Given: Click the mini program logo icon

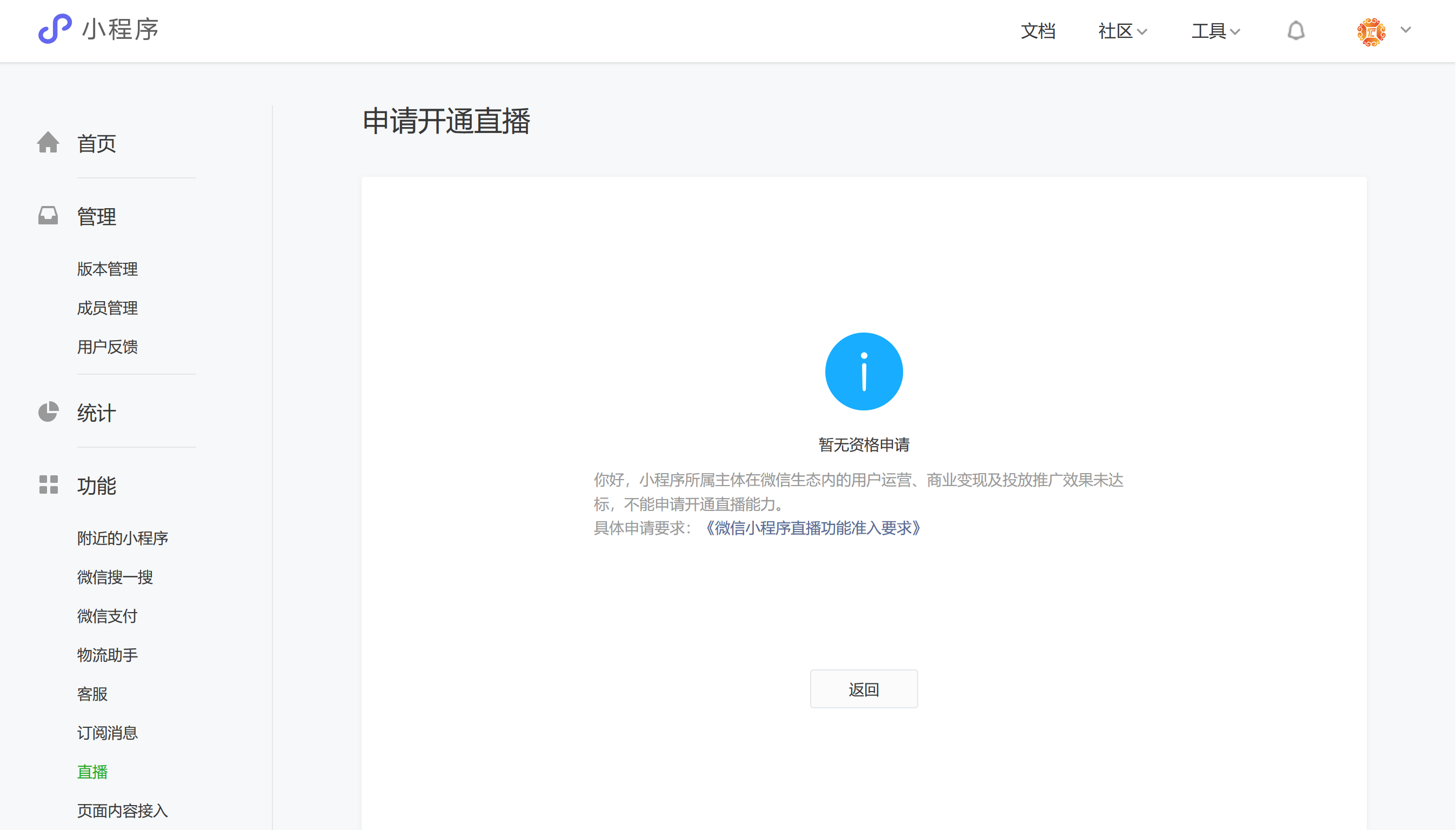Looking at the screenshot, I should pyautogui.click(x=55, y=29).
